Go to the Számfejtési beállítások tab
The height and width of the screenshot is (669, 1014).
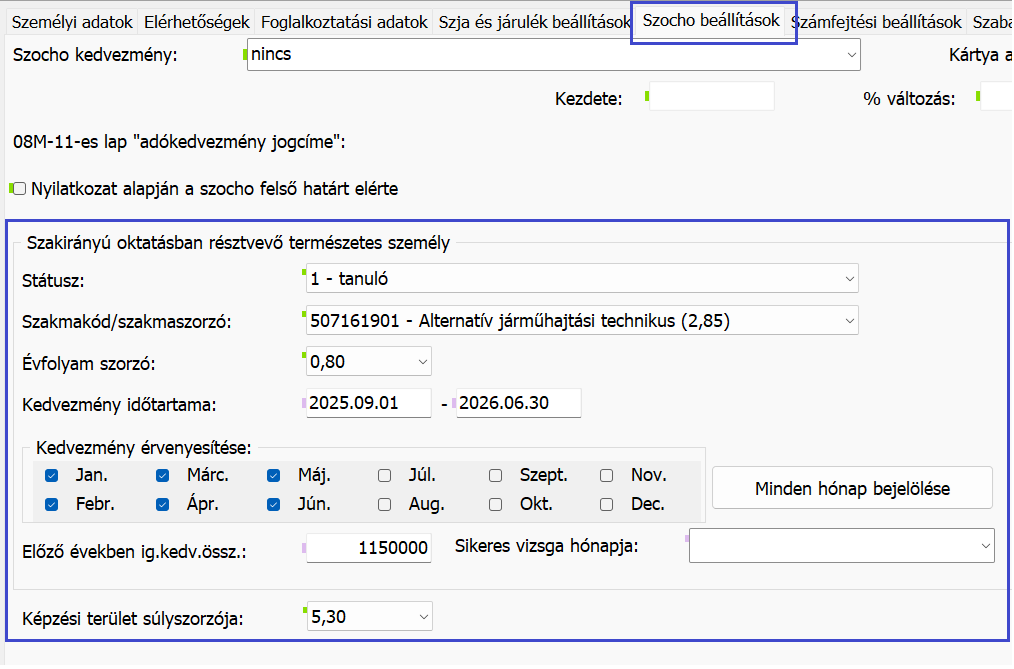pos(876,22)
